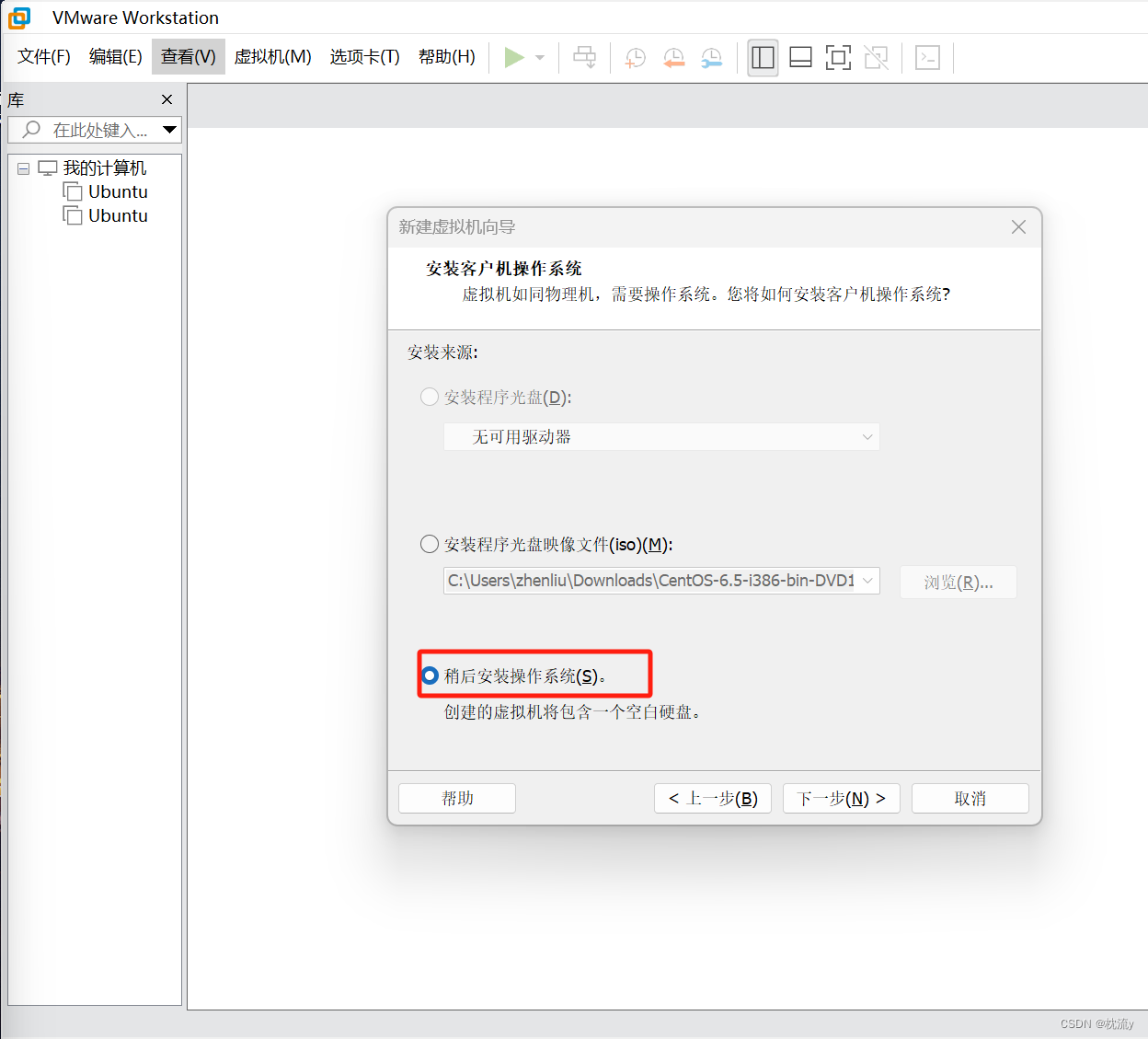Toggle the thumbnail bar view icon
This screenshot has width=1148, height=1039.
tap(800, 58)
